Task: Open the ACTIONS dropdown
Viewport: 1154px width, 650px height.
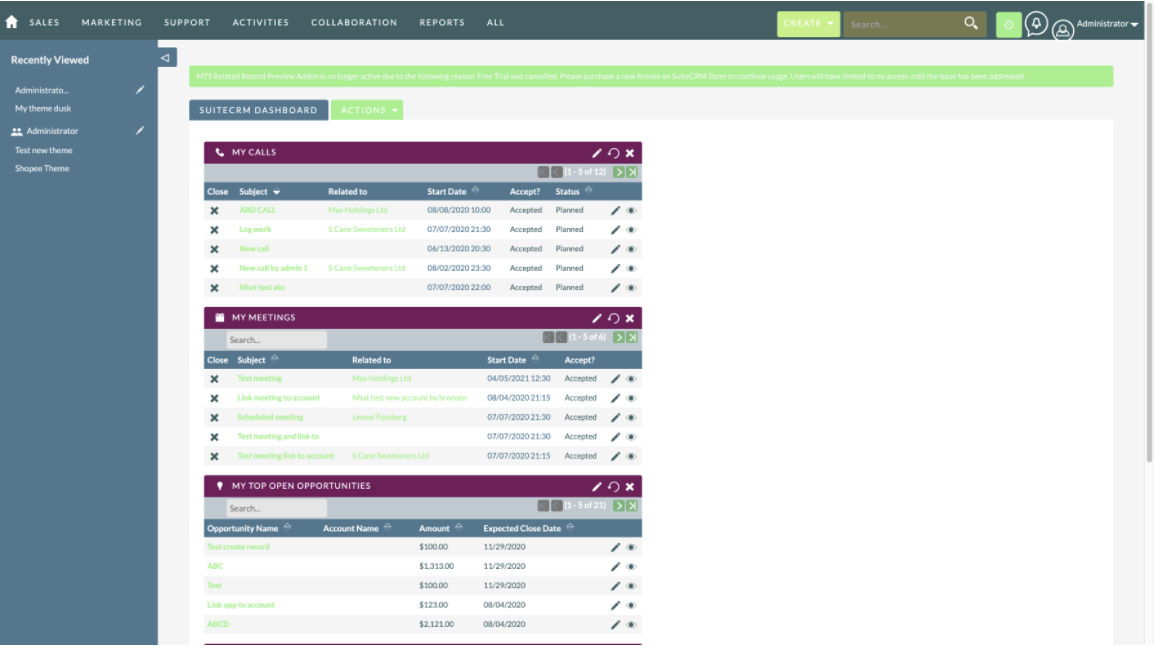Action: click(367, 111)
